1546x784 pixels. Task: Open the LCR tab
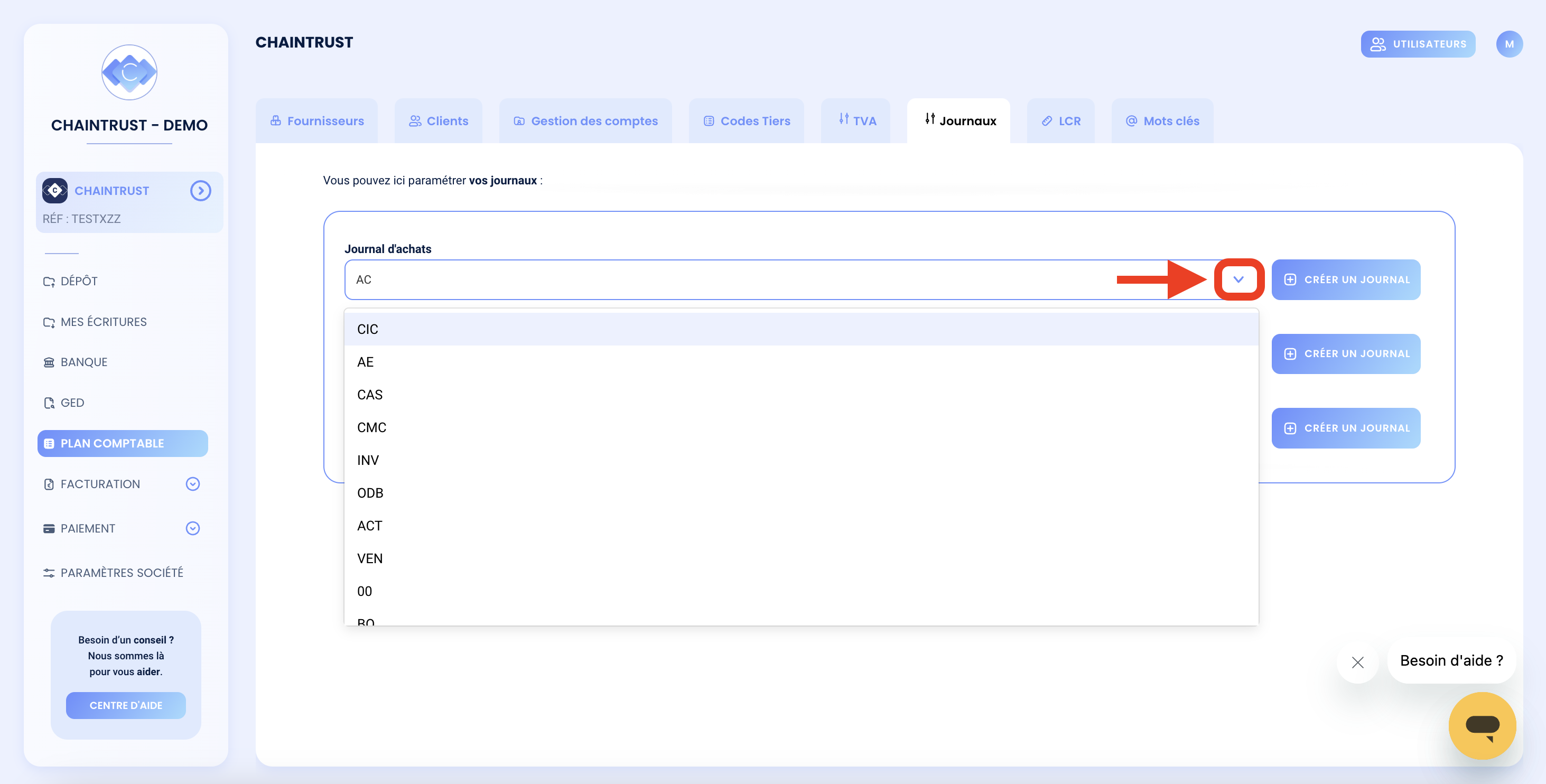(x=1061, y=120)
